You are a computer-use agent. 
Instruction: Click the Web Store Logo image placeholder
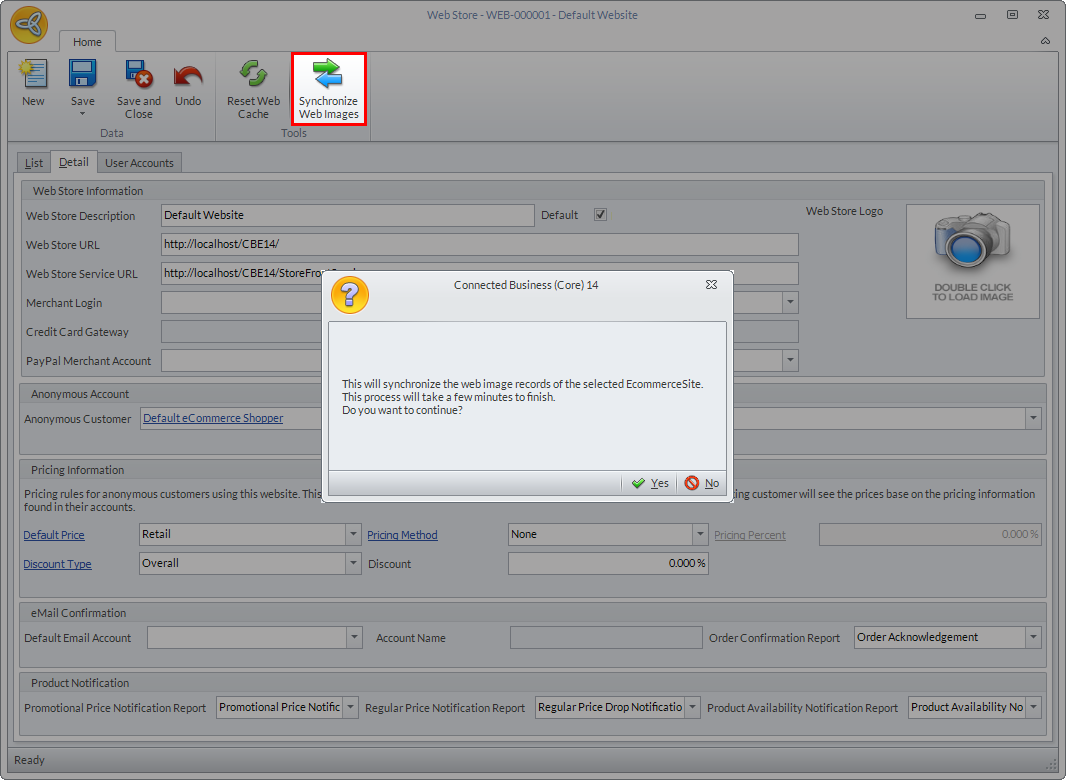pos(972,261)
